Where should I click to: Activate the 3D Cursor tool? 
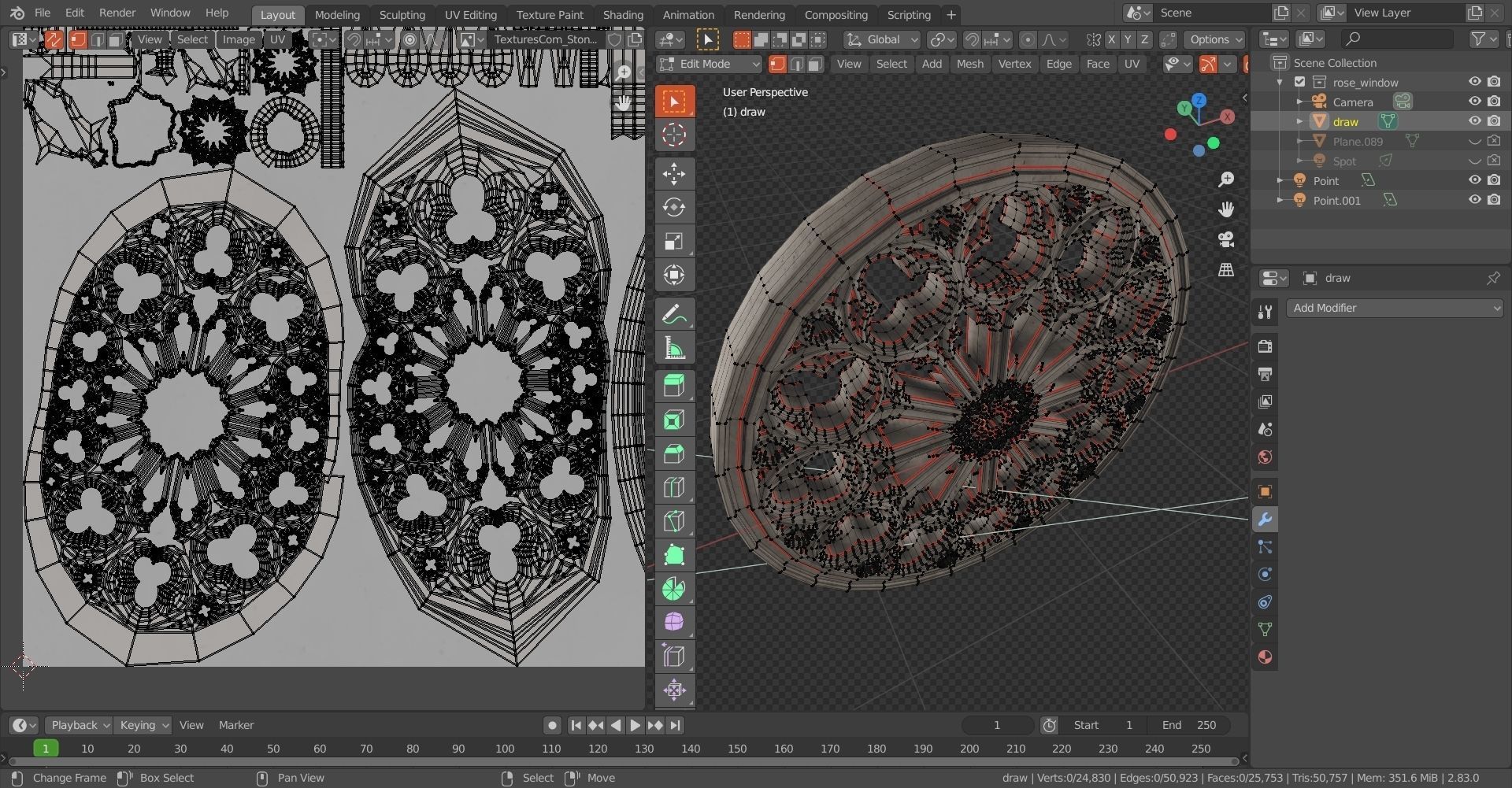pos(674,135)
